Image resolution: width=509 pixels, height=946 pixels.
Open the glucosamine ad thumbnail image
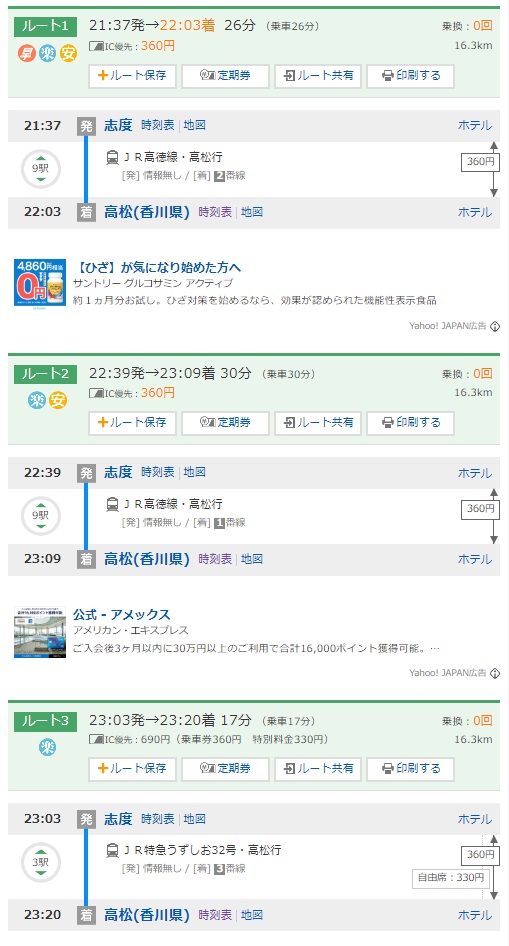(x=40, y=282)
